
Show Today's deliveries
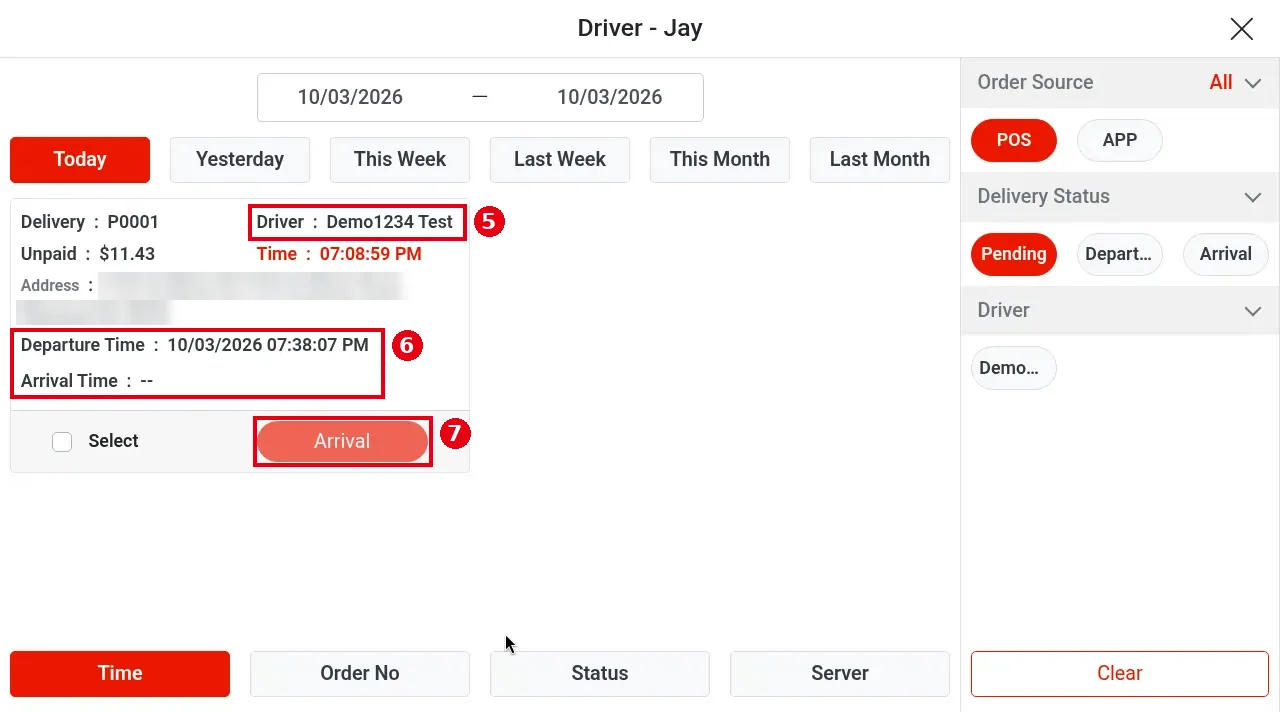pos(80,160)
